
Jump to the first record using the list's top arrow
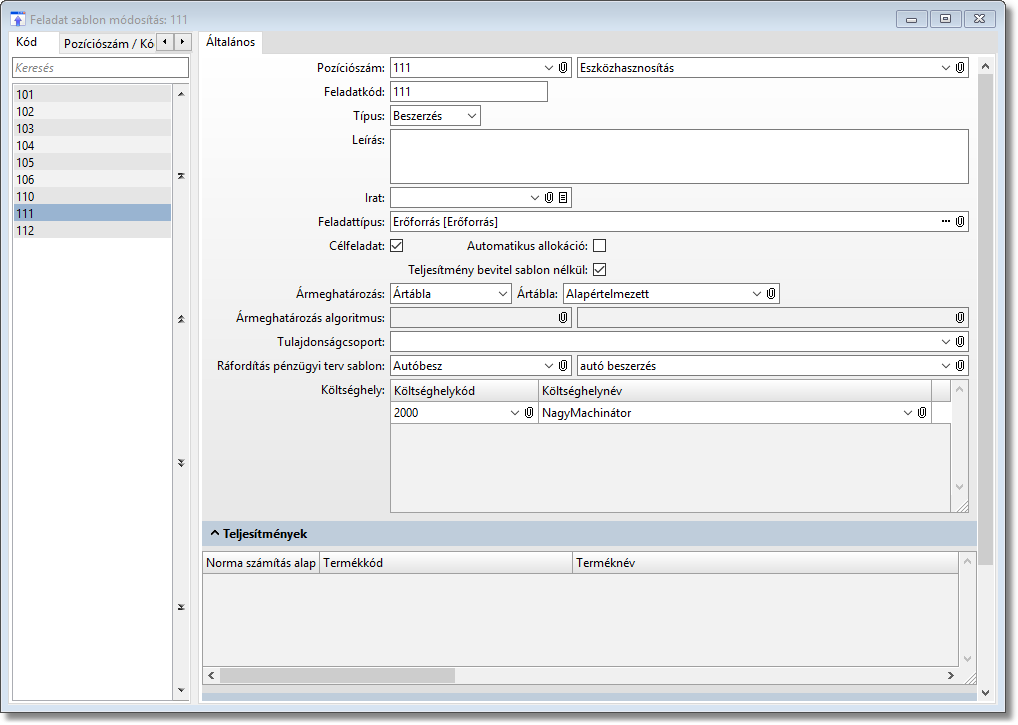point(181,176)
